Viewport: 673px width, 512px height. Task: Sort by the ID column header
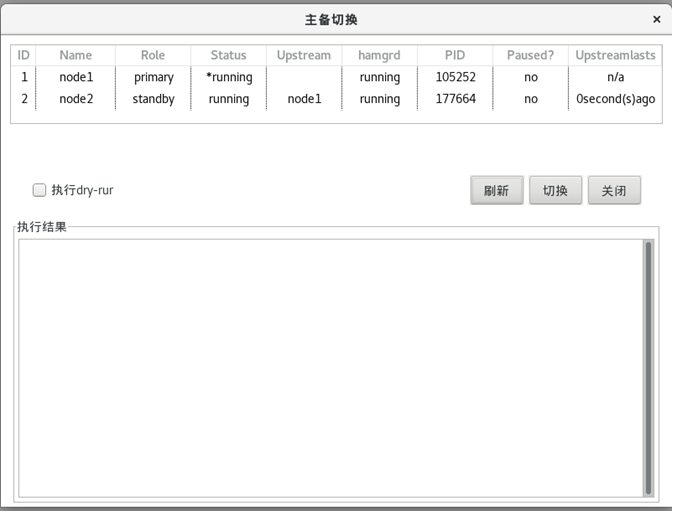pyautogui.click(x=24, y=55)
